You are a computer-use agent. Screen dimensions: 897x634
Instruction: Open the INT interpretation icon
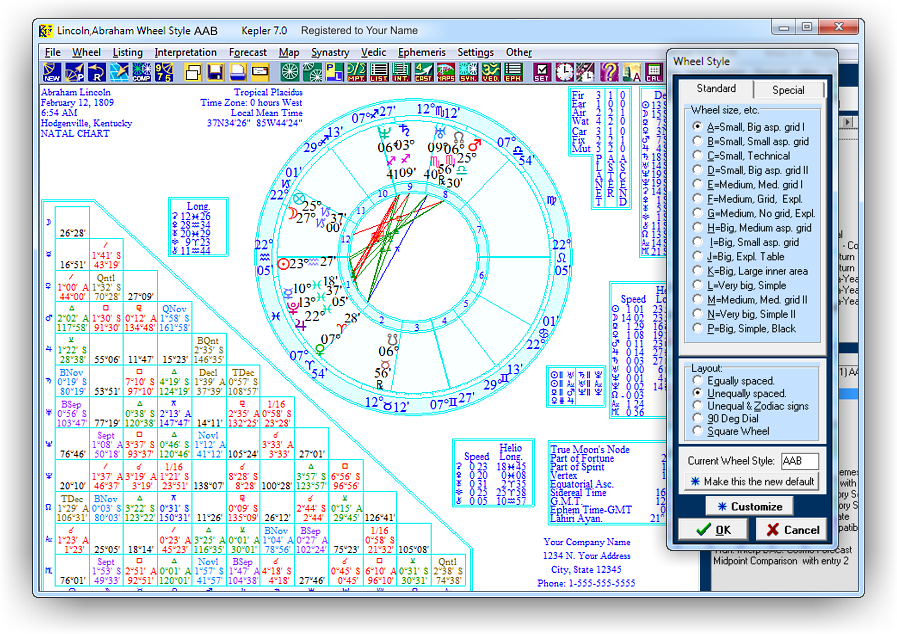pos(401,72)
